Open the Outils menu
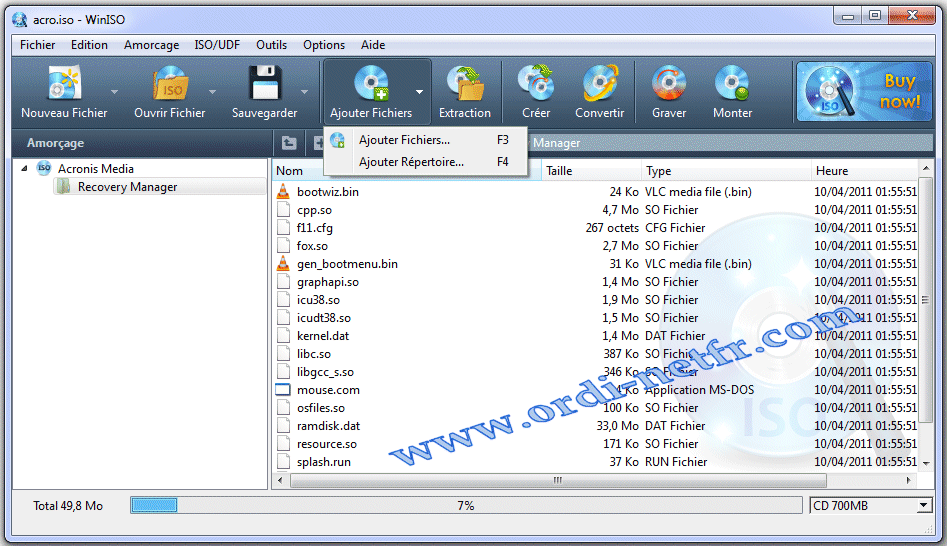 coord(271,45)
